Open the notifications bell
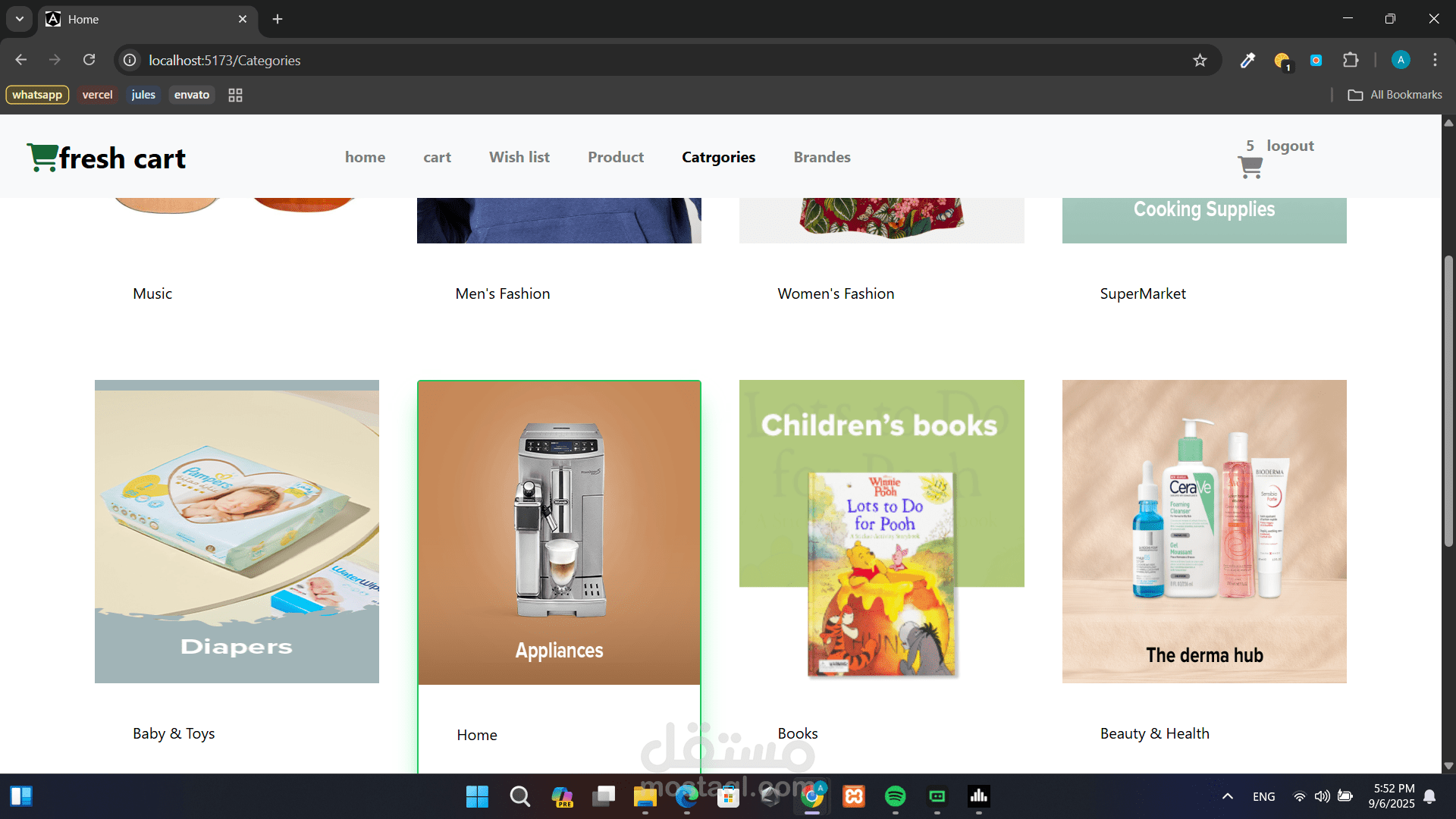The image size is (1456, 819). point(1429,796)
